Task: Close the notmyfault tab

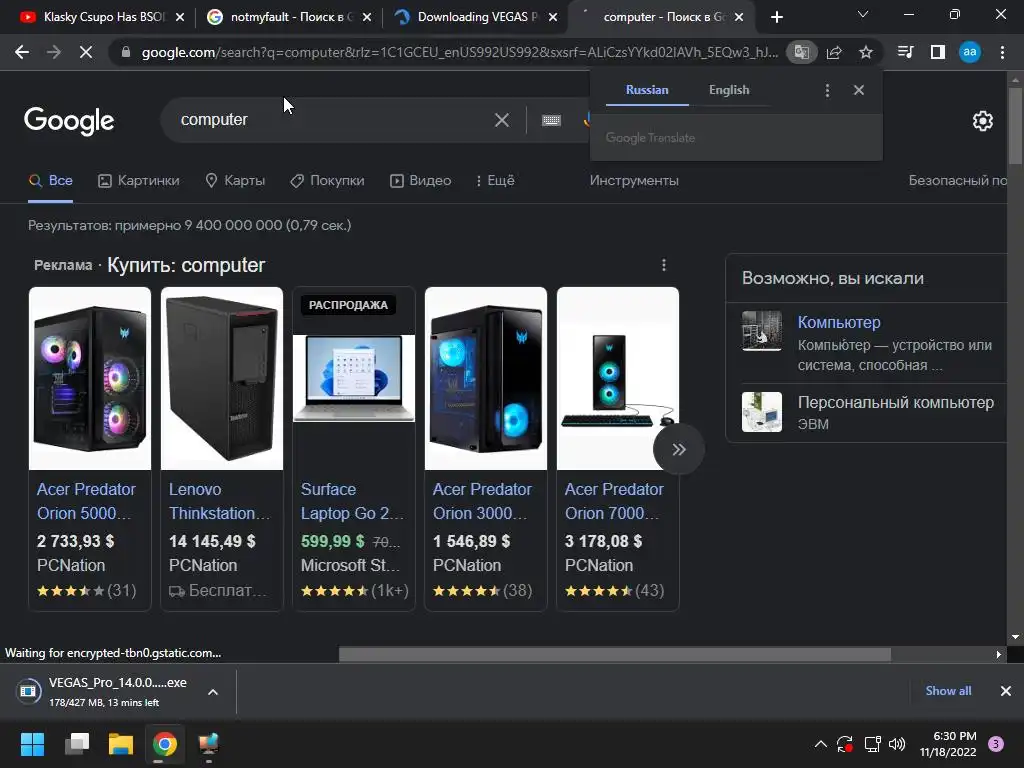Action: [x=367, y=17]
